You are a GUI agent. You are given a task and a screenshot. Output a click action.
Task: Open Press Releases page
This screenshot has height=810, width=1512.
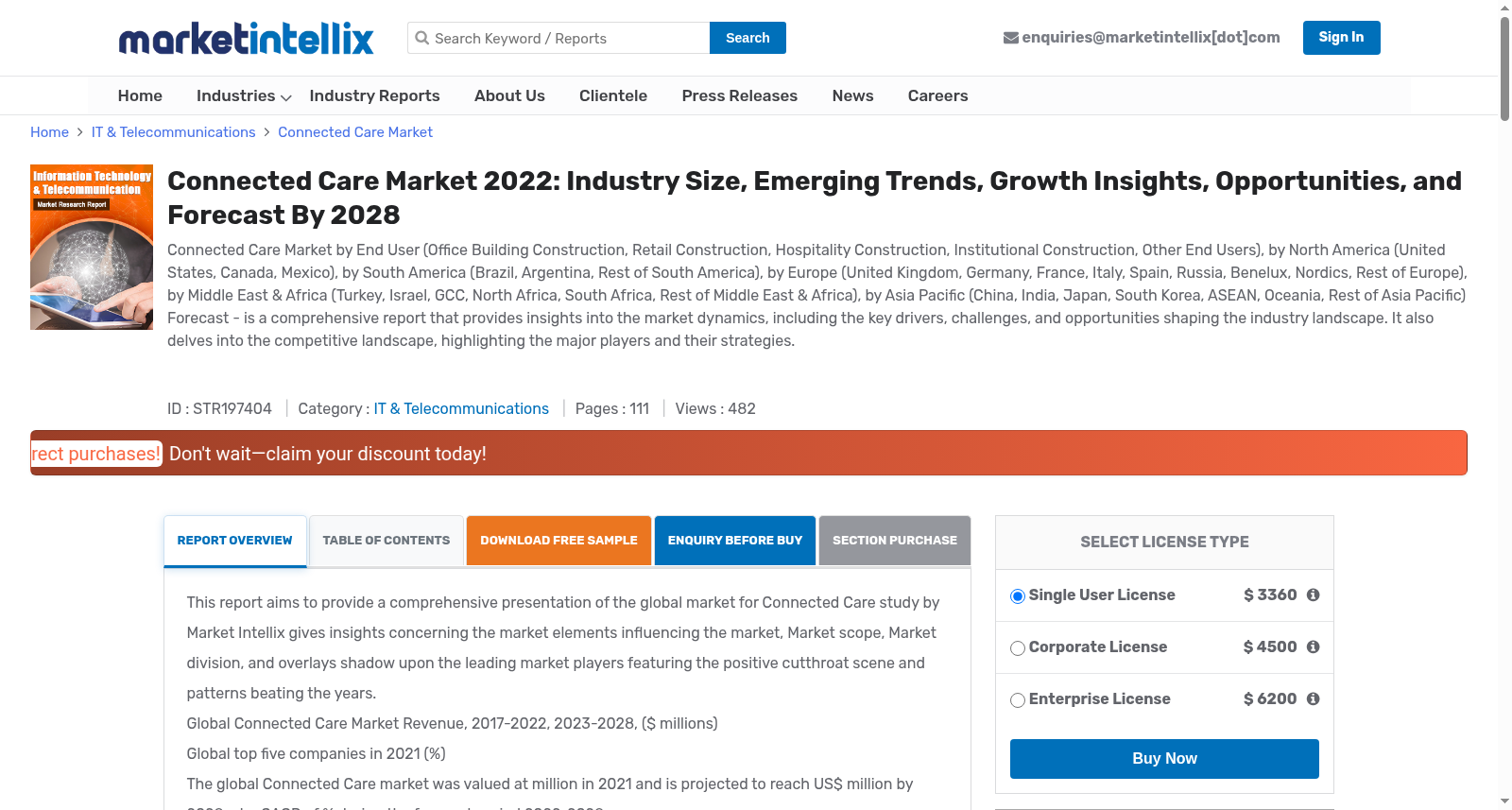point(740,95)
